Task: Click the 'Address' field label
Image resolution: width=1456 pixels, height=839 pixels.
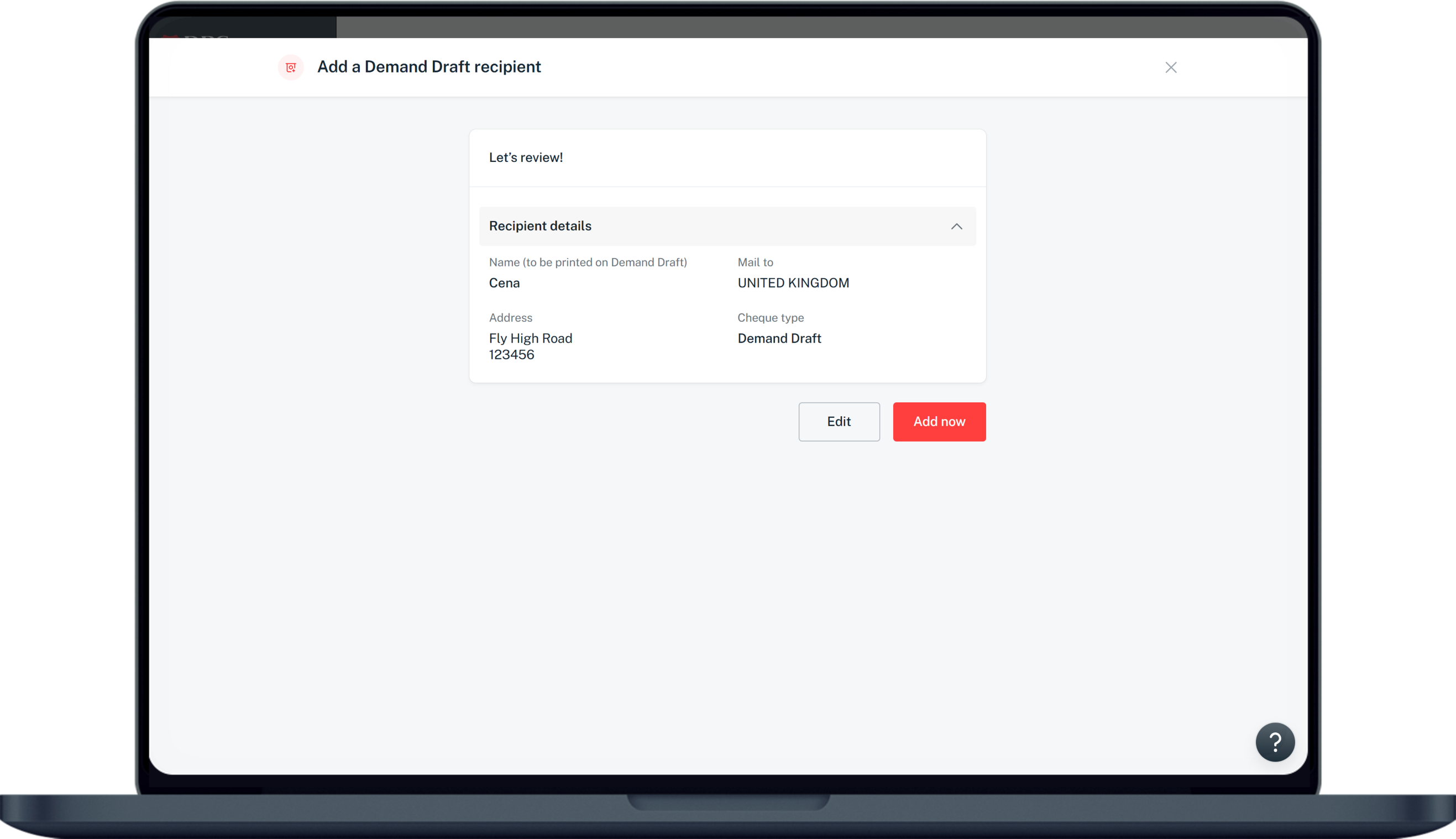Action: click(511, 317)
